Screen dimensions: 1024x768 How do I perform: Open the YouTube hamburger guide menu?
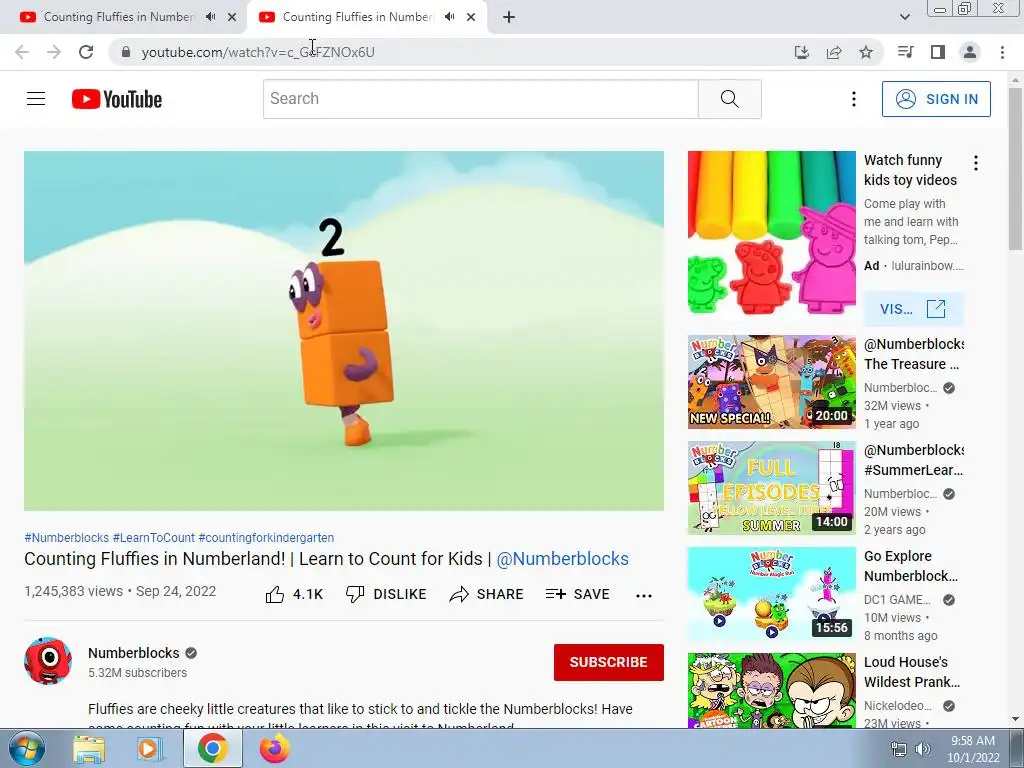tap(36, 99)
